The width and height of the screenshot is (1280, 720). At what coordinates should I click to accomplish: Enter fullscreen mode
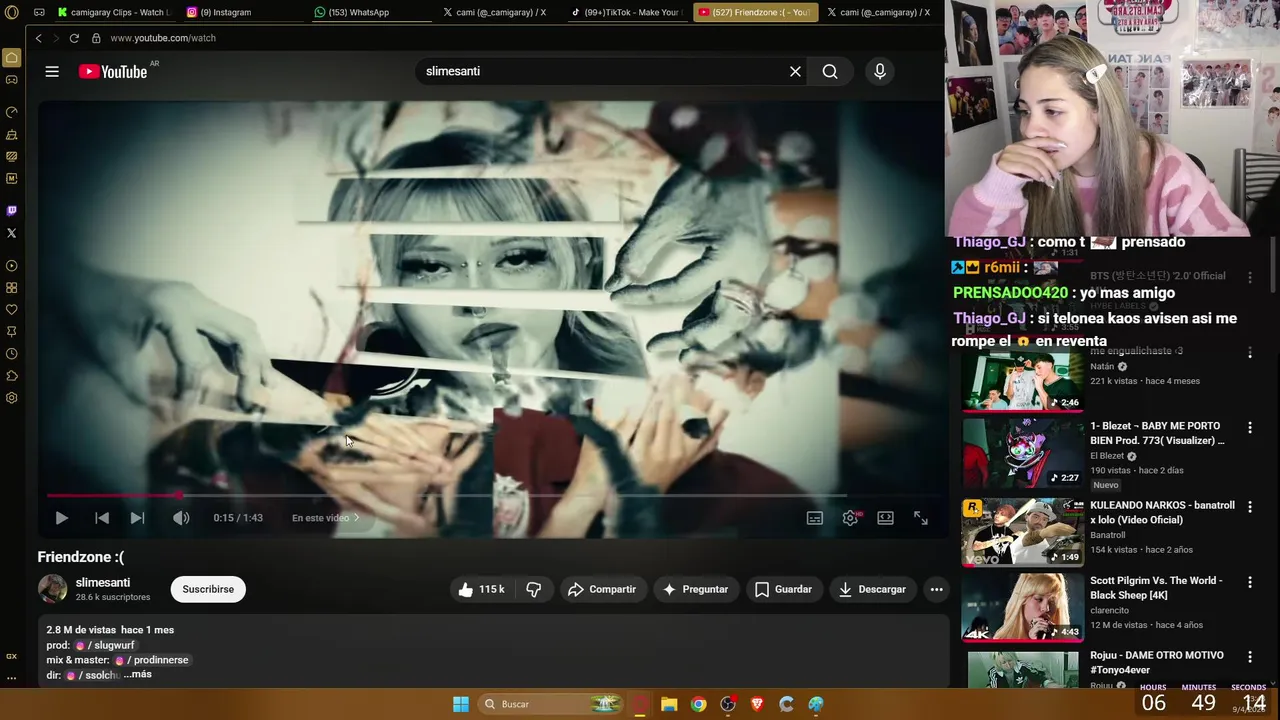coord(920,518)
